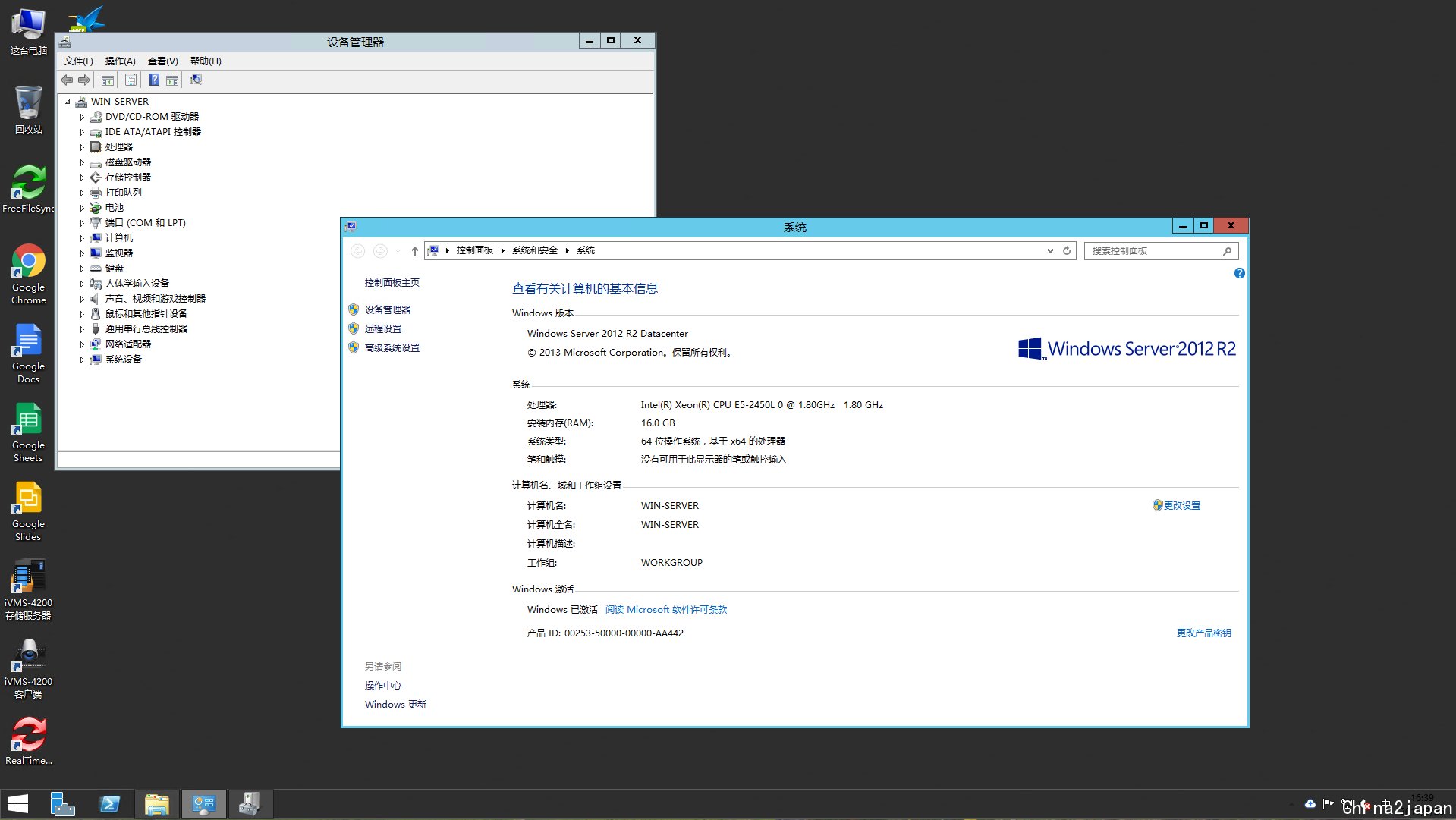Click 控制面板 breadcrumb in address bar
This screenshot has height=820, width=1456.
tap(475, 250)
